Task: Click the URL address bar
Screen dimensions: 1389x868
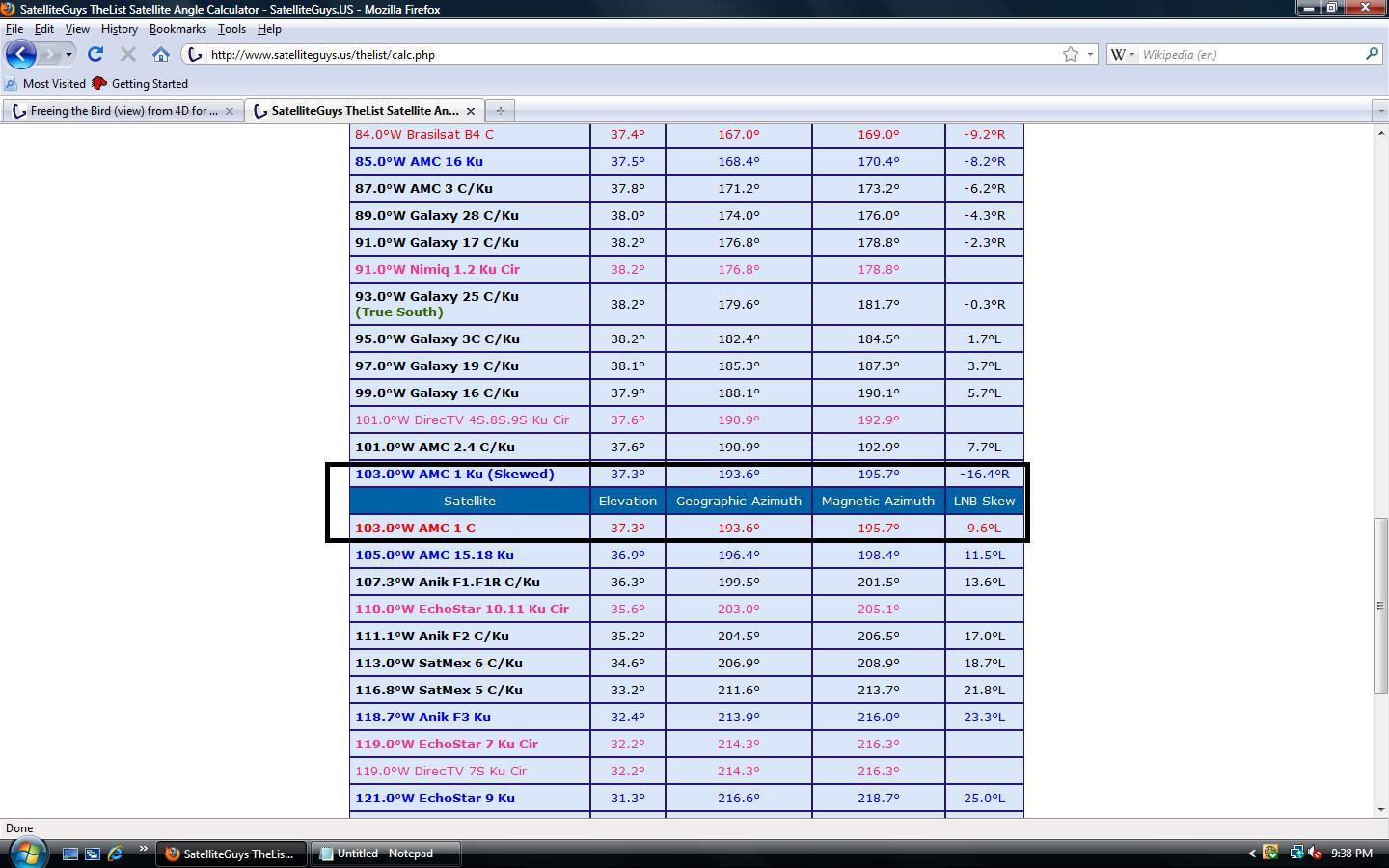Action: coord(632,55)
